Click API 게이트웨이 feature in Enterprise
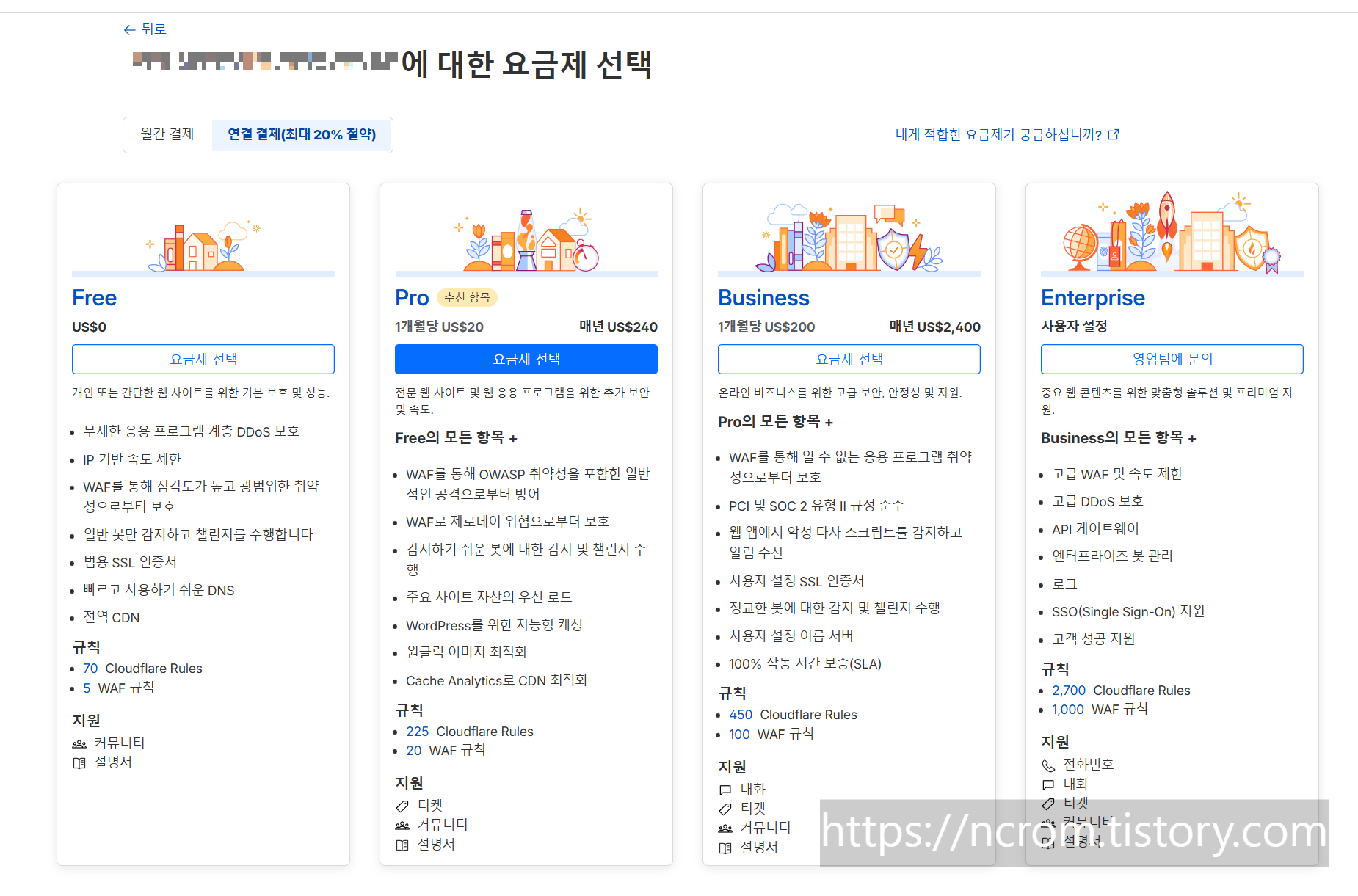 1095,529
